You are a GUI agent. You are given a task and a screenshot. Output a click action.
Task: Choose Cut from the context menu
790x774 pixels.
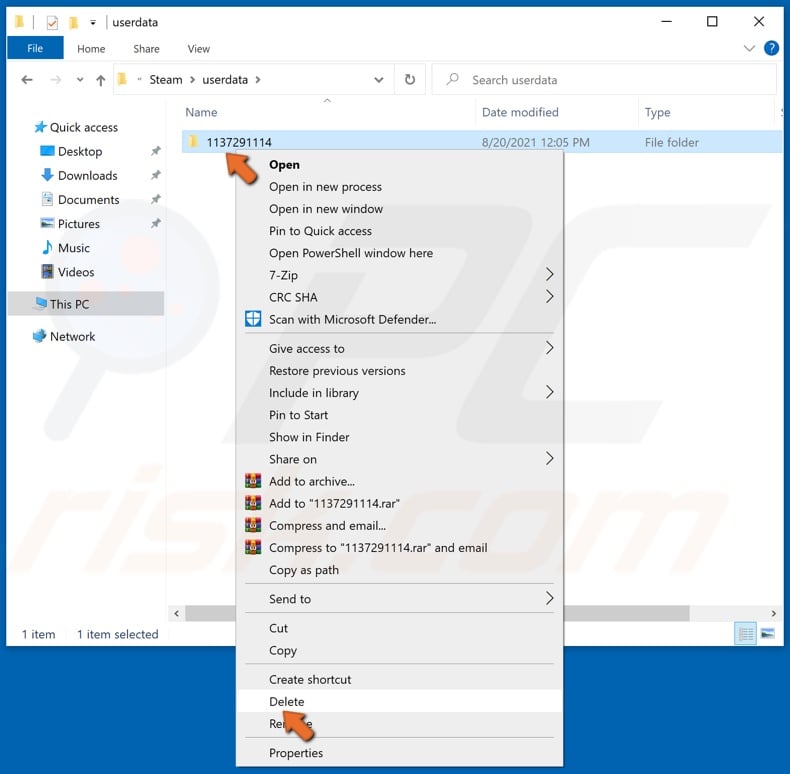pyautogui.click(x=399, y=628)
